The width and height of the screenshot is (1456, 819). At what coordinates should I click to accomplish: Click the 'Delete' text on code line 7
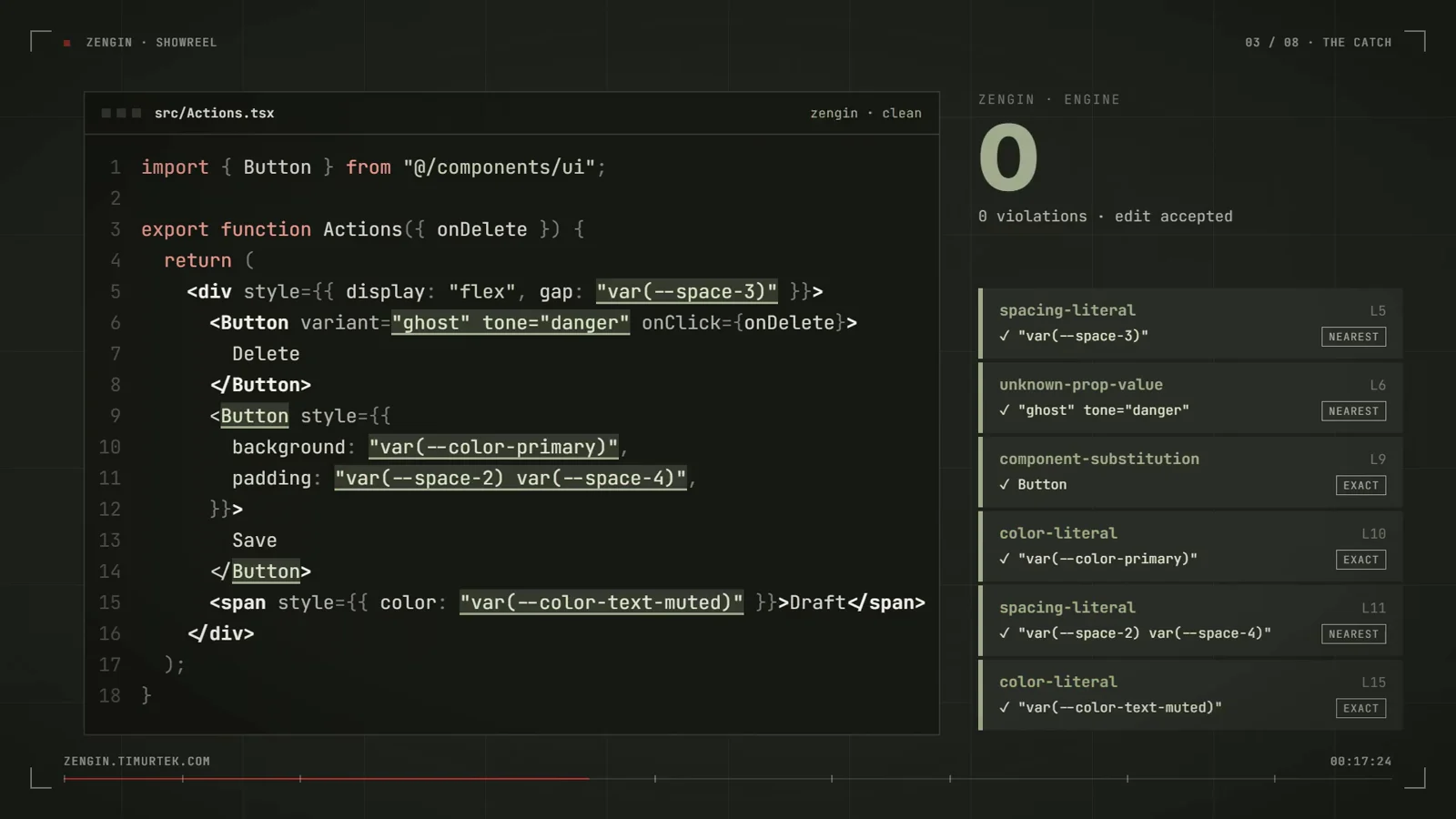[x=266, y=354]
